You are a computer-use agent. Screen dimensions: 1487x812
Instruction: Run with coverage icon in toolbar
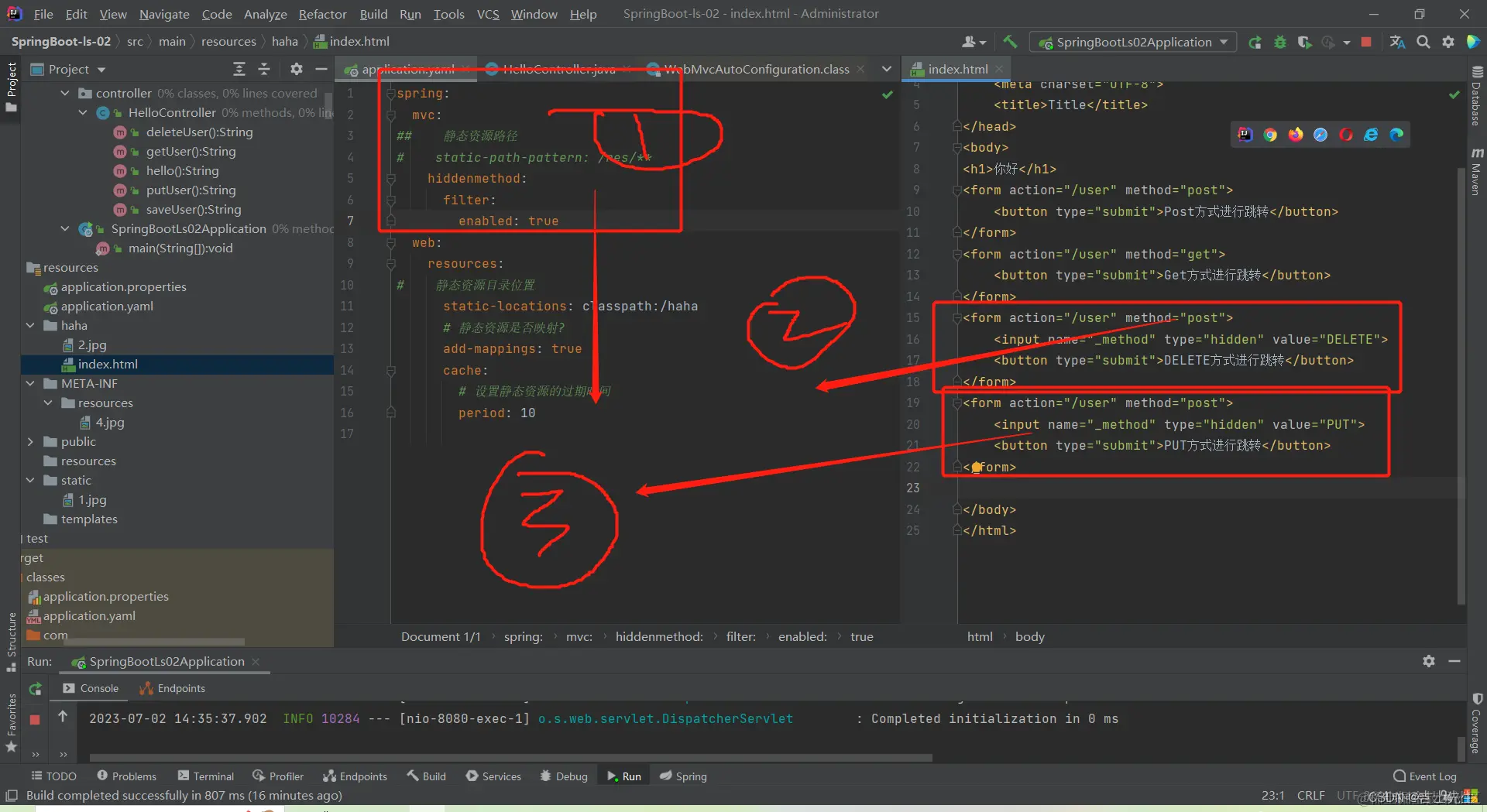(x=1304, y=43)
